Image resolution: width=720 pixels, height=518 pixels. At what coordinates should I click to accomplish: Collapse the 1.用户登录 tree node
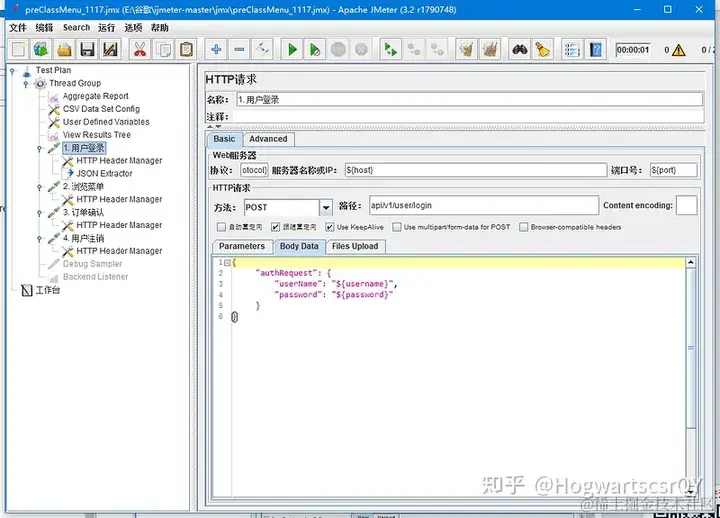coord(39,148)
